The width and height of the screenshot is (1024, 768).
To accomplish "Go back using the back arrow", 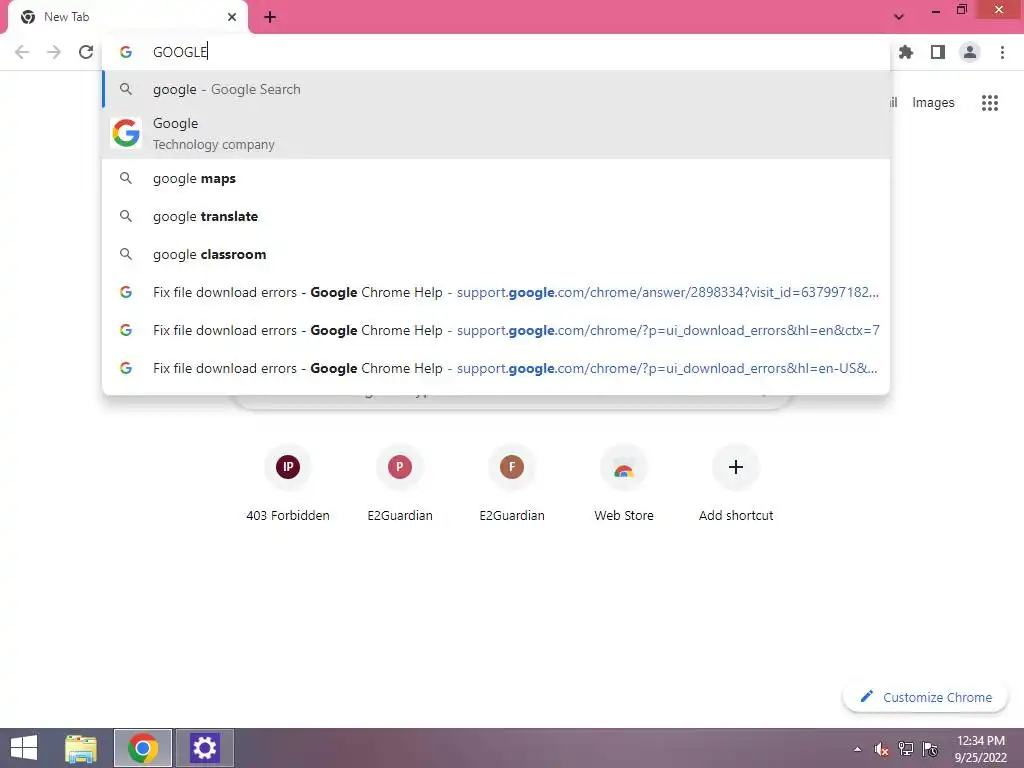I will [22, 52].
